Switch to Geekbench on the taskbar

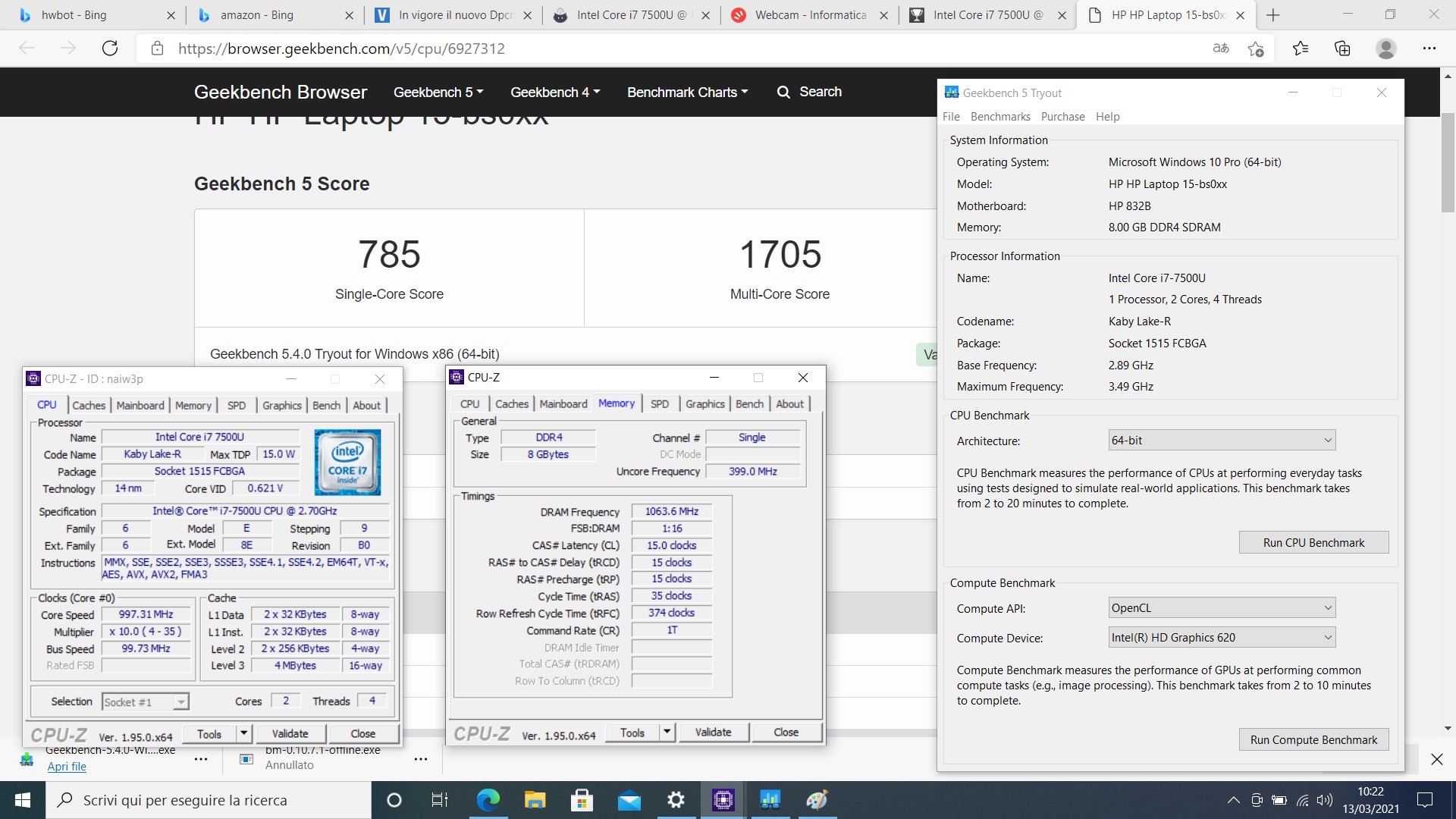(x=770, y=800)
